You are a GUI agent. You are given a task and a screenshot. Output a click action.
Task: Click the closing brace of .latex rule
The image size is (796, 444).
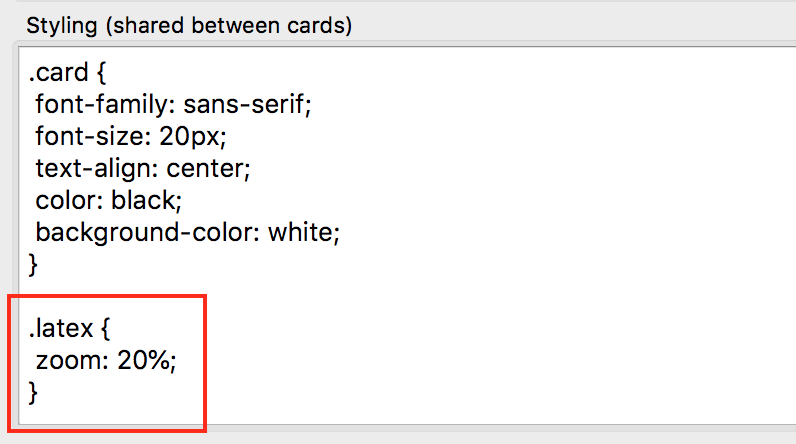coord(33,393)
